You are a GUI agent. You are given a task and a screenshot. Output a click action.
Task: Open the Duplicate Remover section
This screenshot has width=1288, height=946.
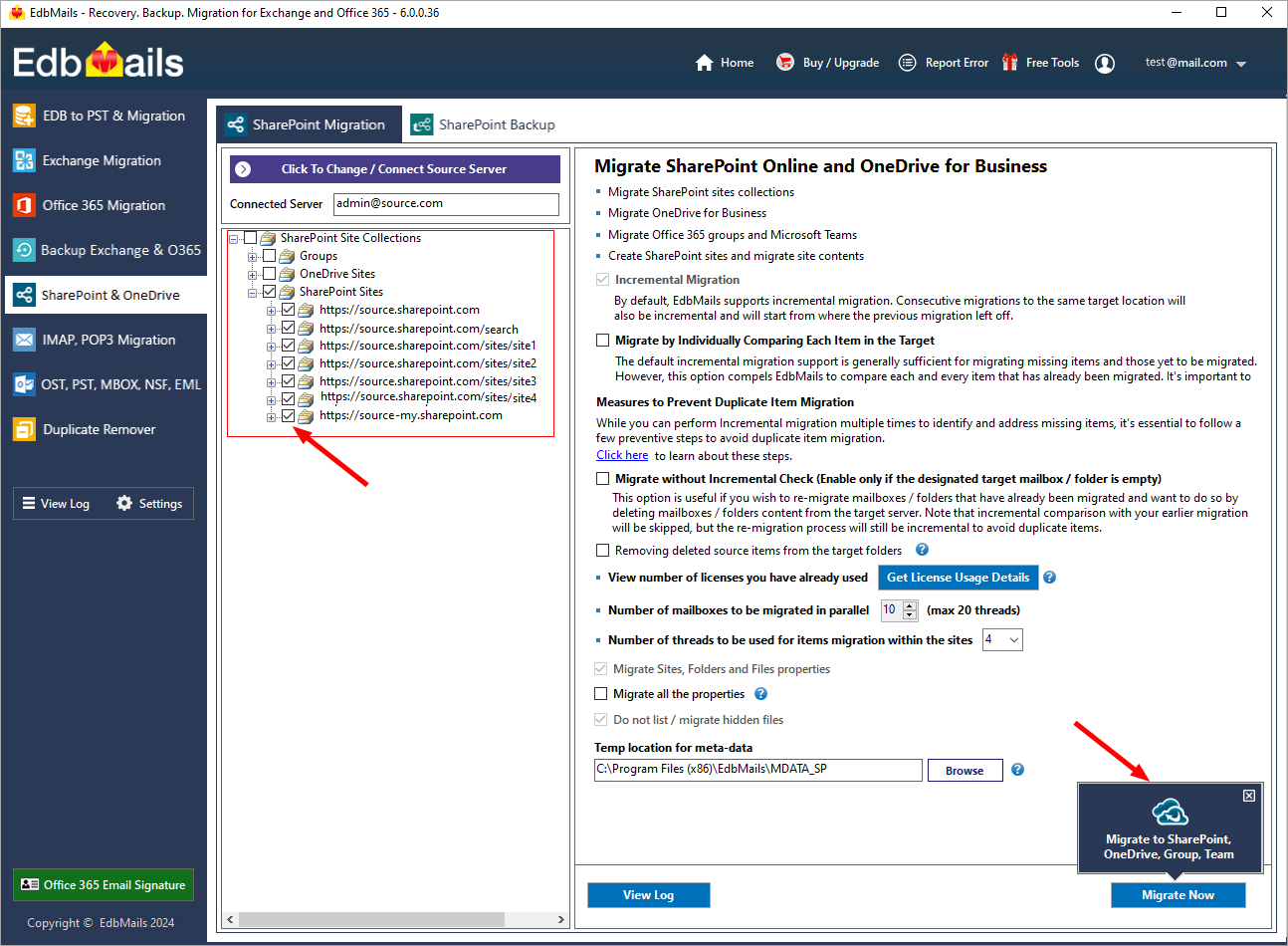click(x=104, y=429)
